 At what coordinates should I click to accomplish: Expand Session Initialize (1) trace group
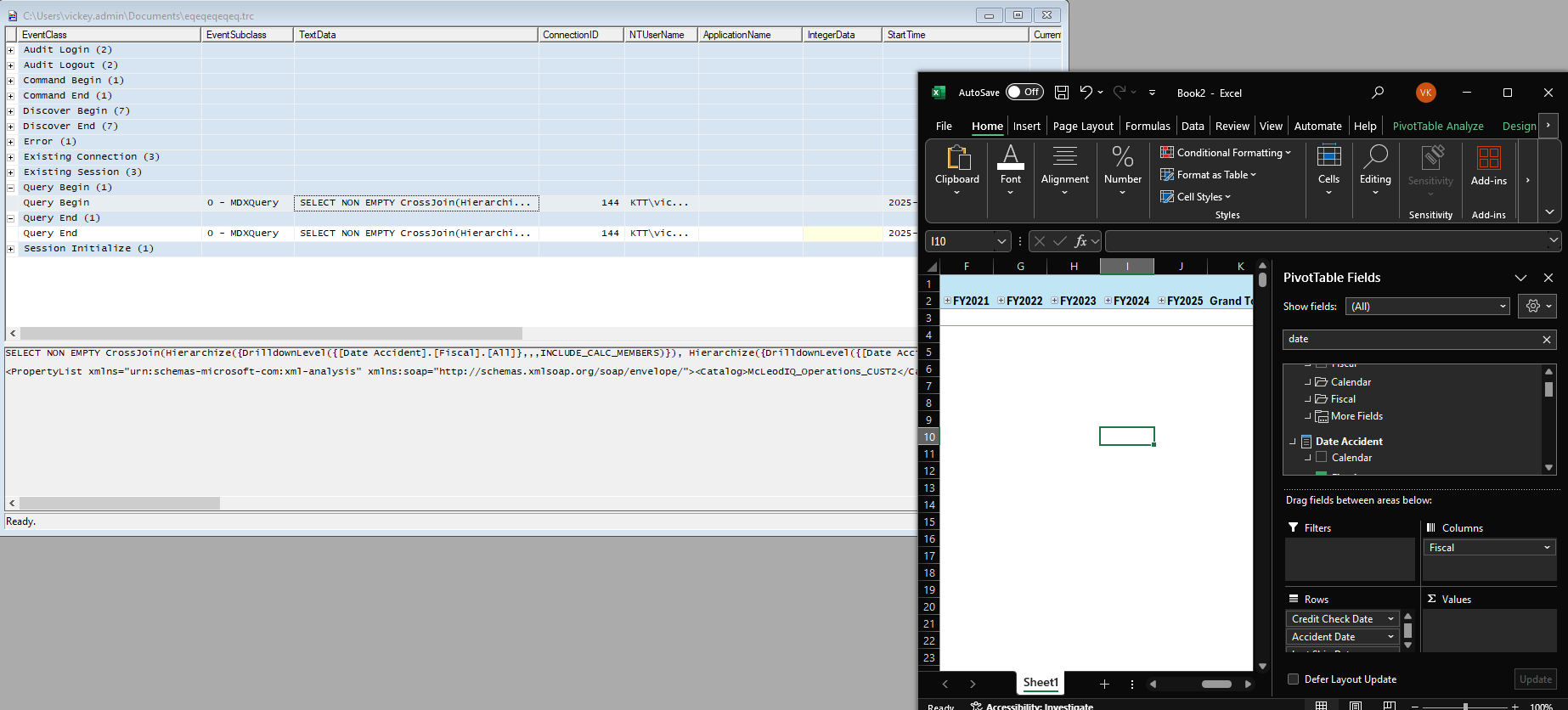(11, 249)
